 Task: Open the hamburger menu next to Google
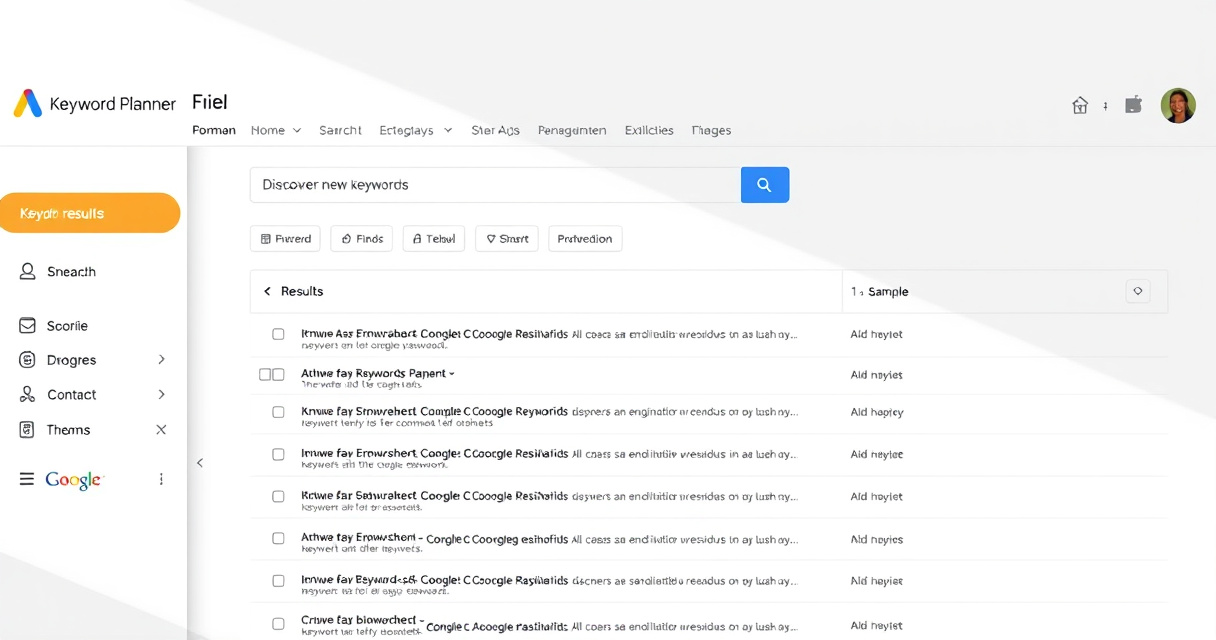pos(27,479)
